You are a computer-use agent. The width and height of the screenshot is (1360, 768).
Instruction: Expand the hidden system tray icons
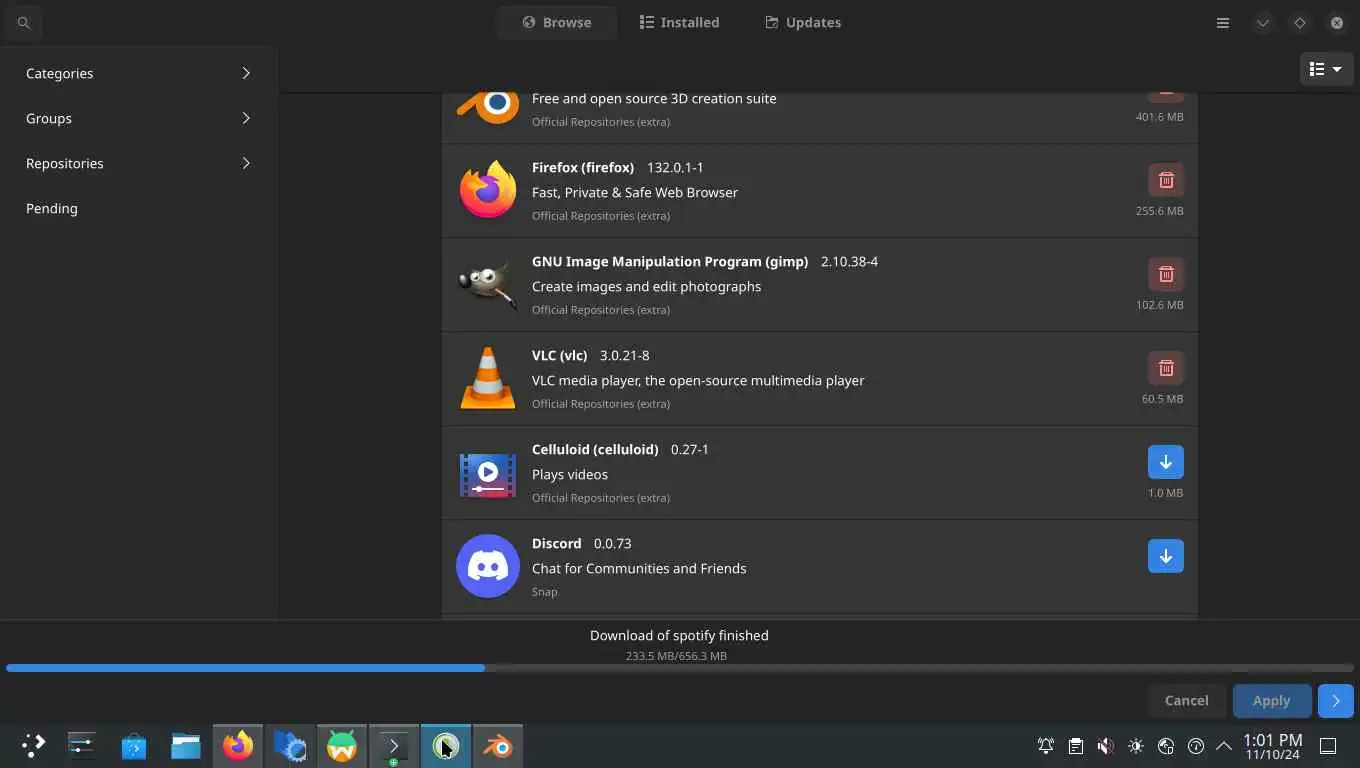[1224, 746]
